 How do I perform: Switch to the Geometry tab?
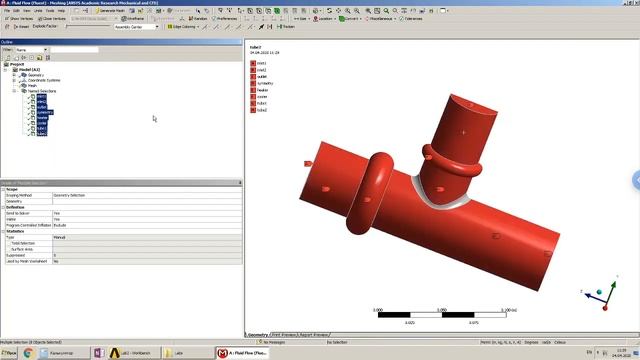pos(258,335)
